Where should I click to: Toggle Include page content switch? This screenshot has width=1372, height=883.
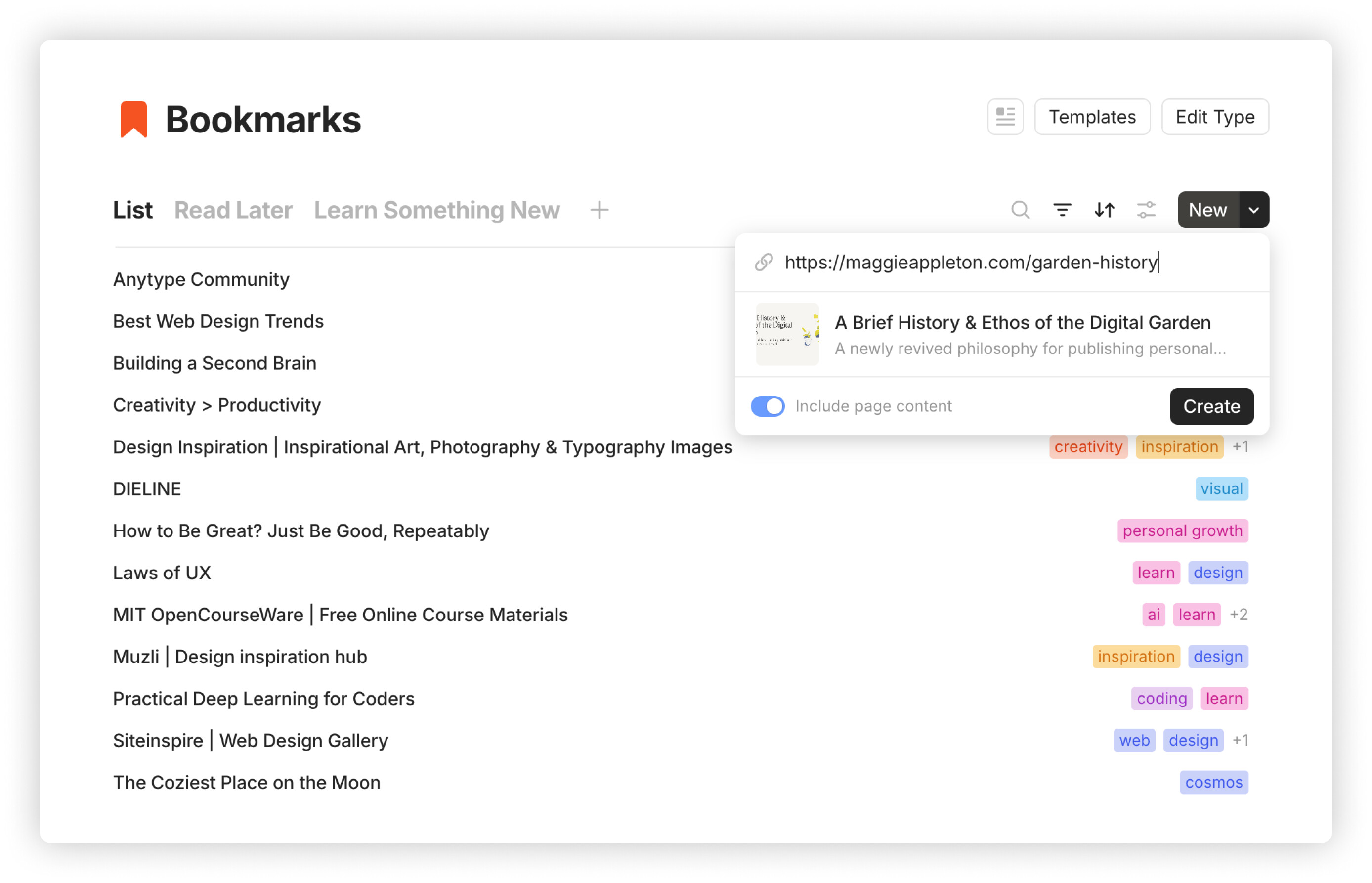pyautogui.click(x=768, y=406)
